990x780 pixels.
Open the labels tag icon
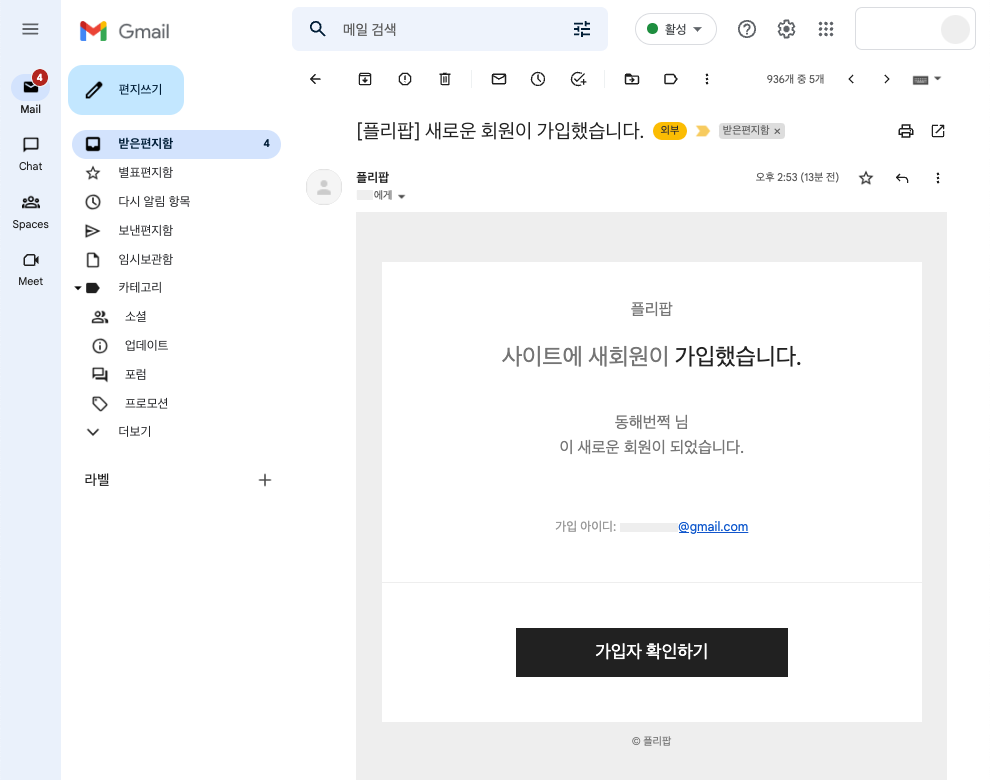(x=671, y=79)
